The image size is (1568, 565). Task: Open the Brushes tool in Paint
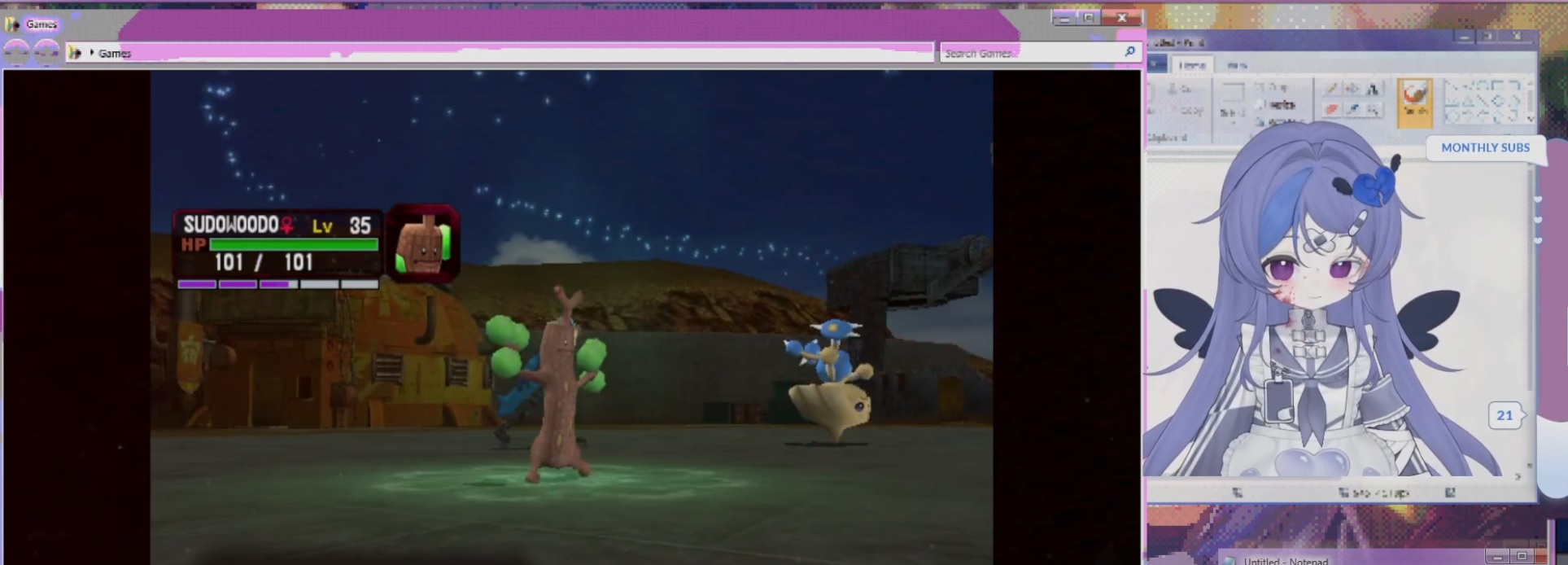pos(1415,103)
